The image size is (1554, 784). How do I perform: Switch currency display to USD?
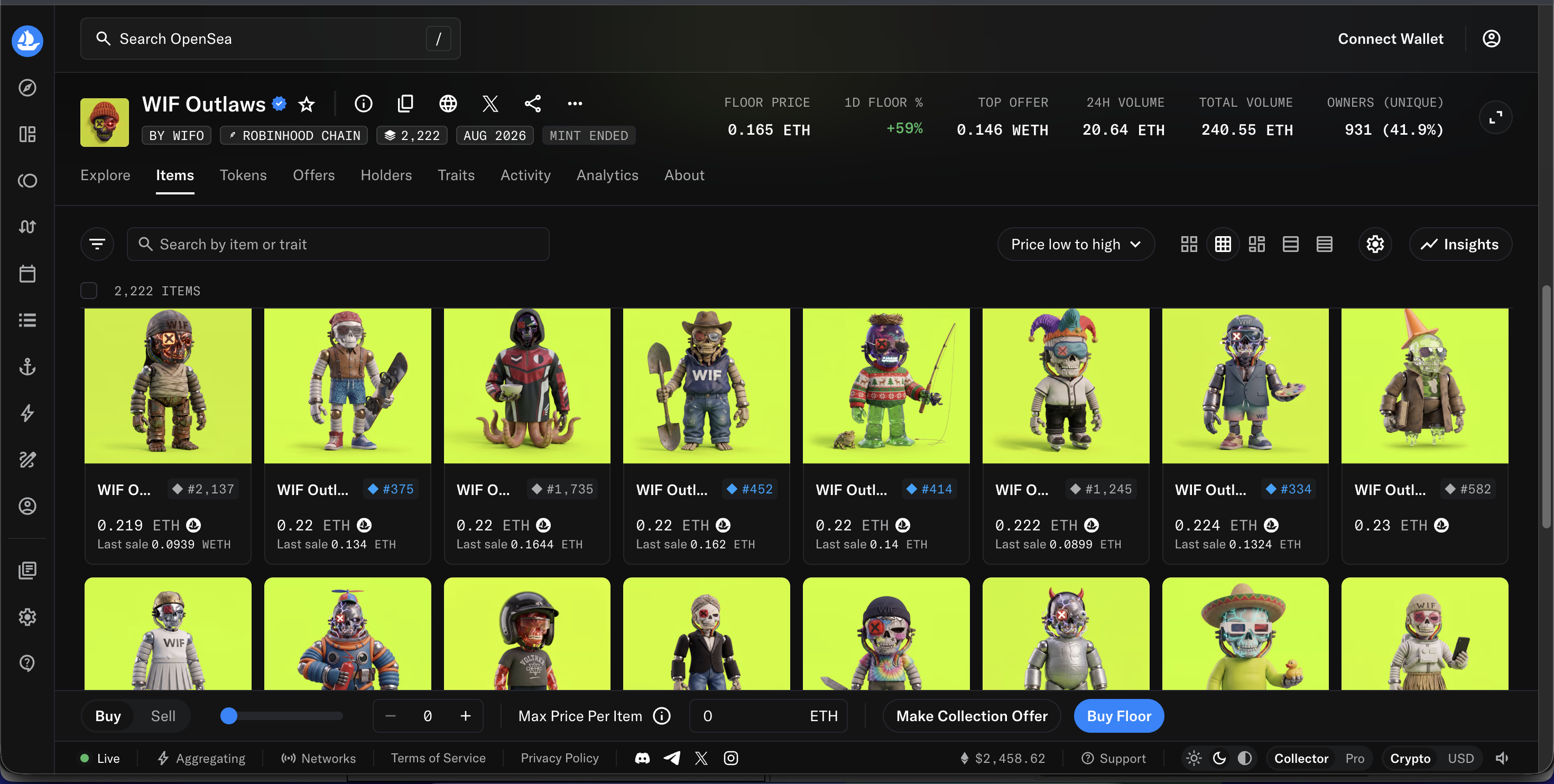[1460, 758]
